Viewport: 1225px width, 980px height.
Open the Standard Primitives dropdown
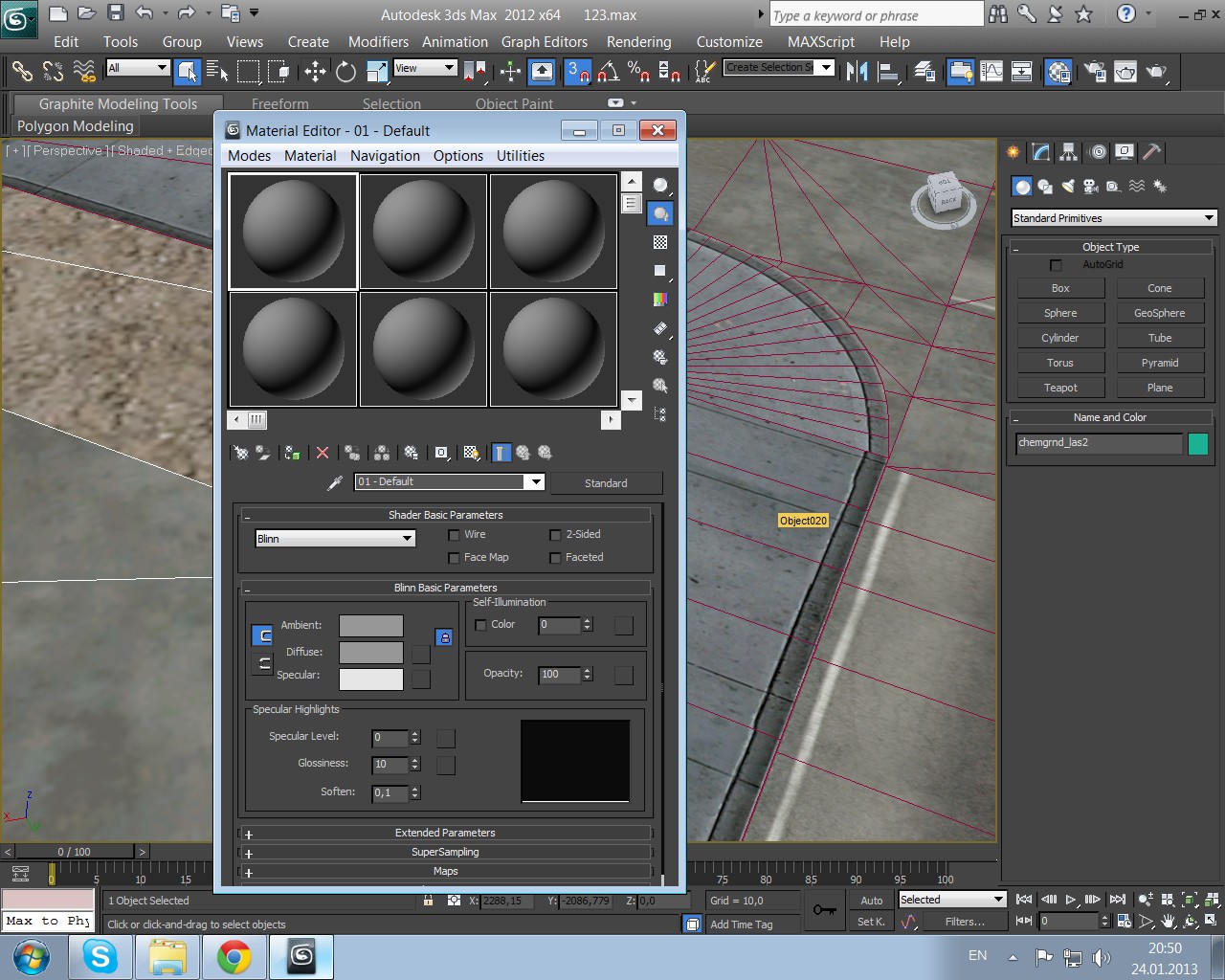1113,218
